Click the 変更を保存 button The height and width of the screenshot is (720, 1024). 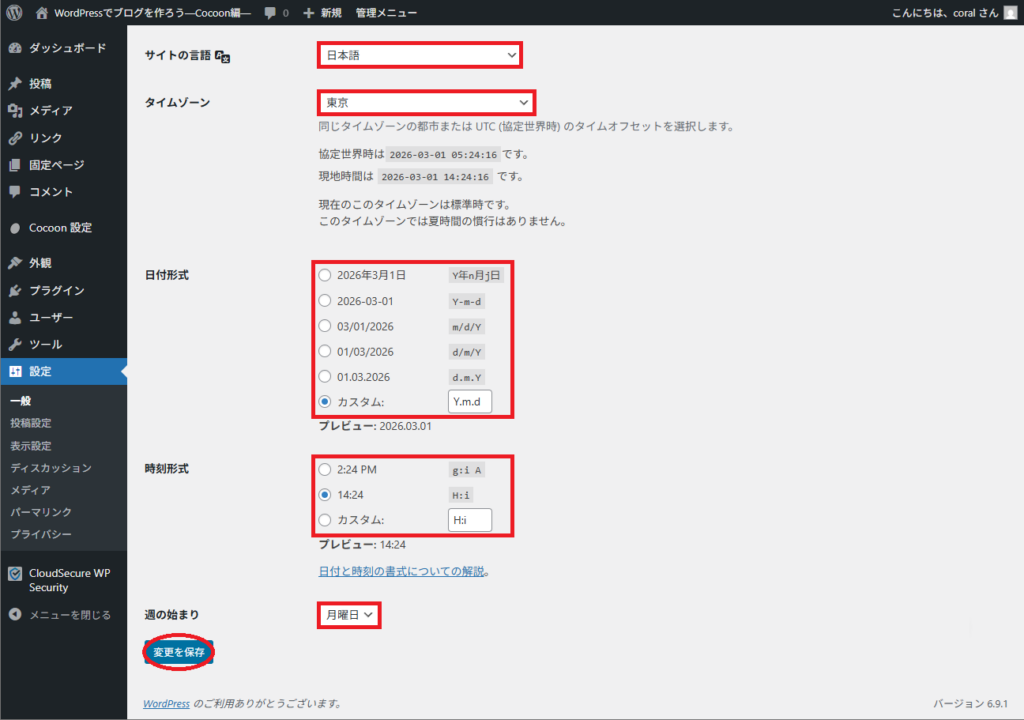(179, 651)
